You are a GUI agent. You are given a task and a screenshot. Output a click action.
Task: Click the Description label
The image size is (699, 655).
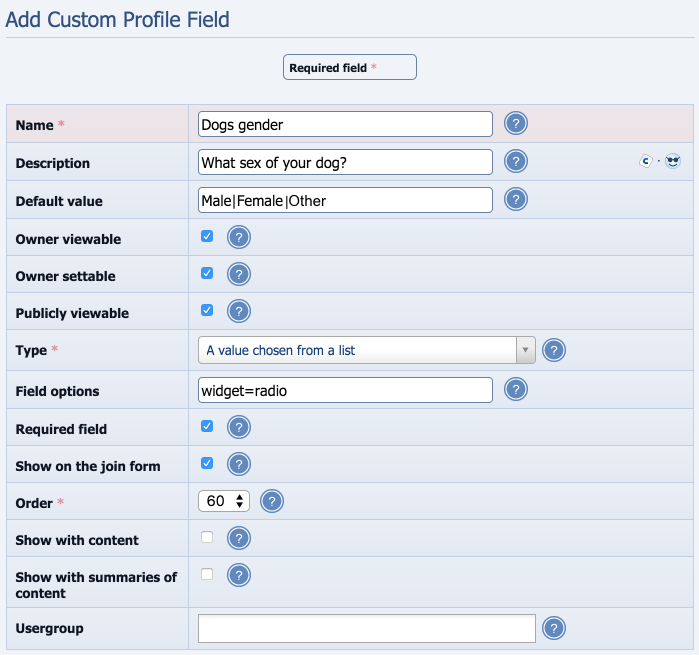53,163
